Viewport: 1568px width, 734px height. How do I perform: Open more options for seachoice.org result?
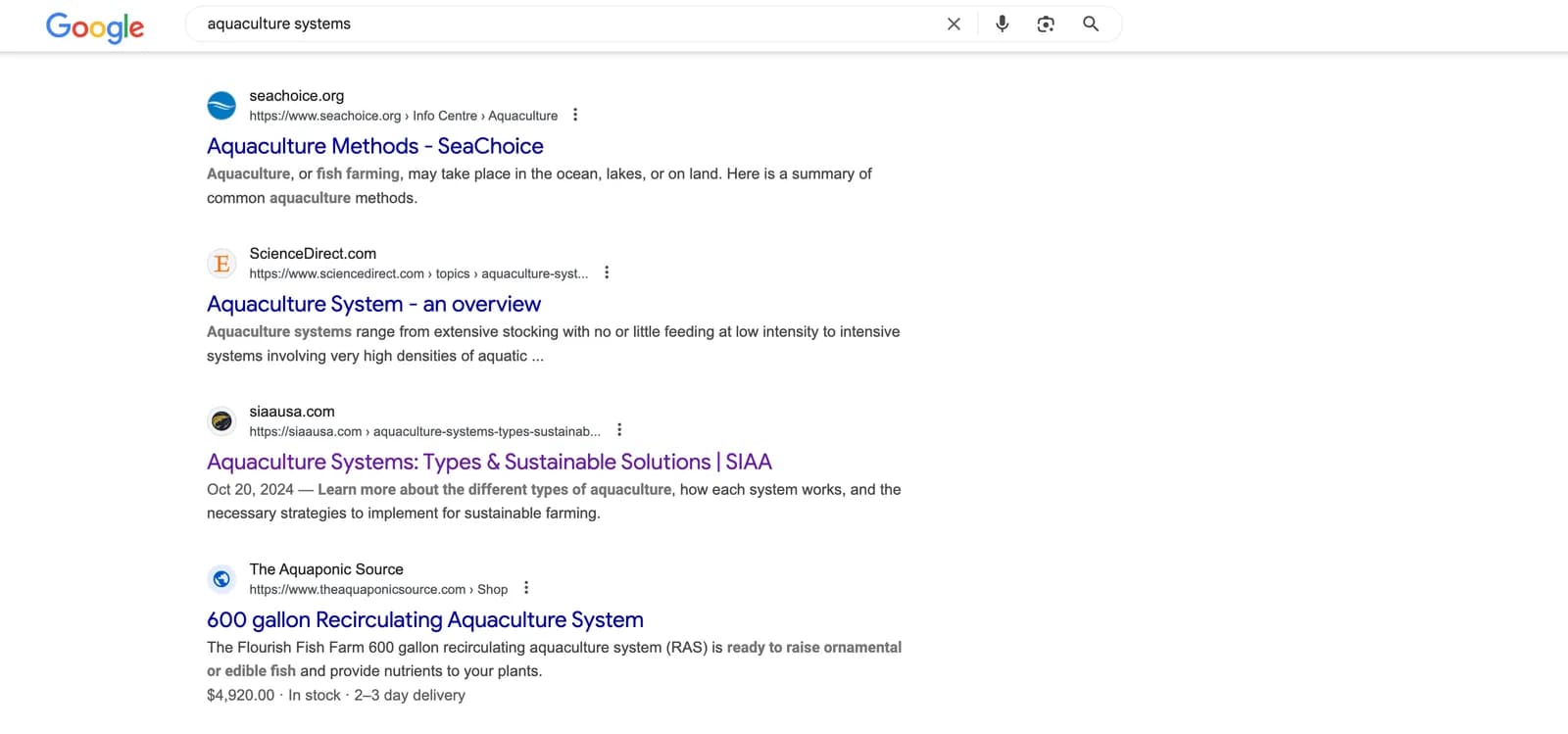tap(575, 115)
